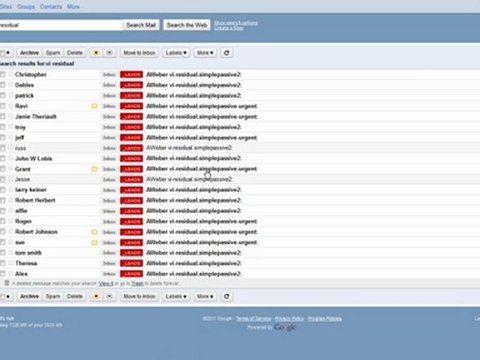Open the More dropdown below the message list
The width and height of the screenshot is (480, 360).
[x=205, y=296]
